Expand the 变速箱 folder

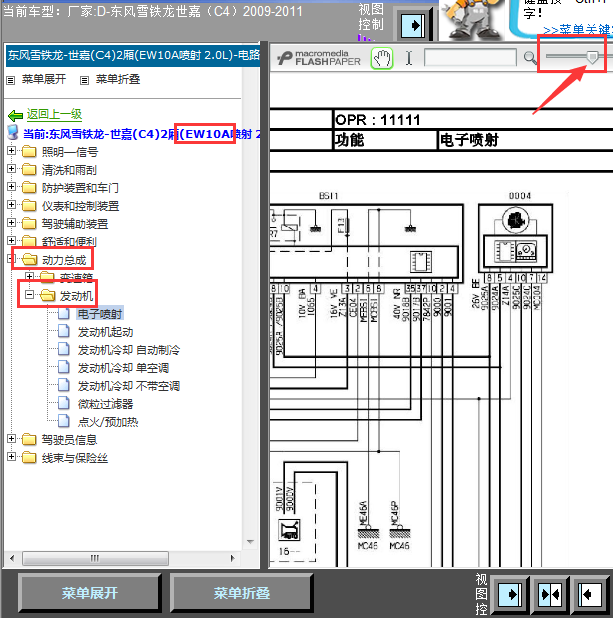[x=29, y=276]
